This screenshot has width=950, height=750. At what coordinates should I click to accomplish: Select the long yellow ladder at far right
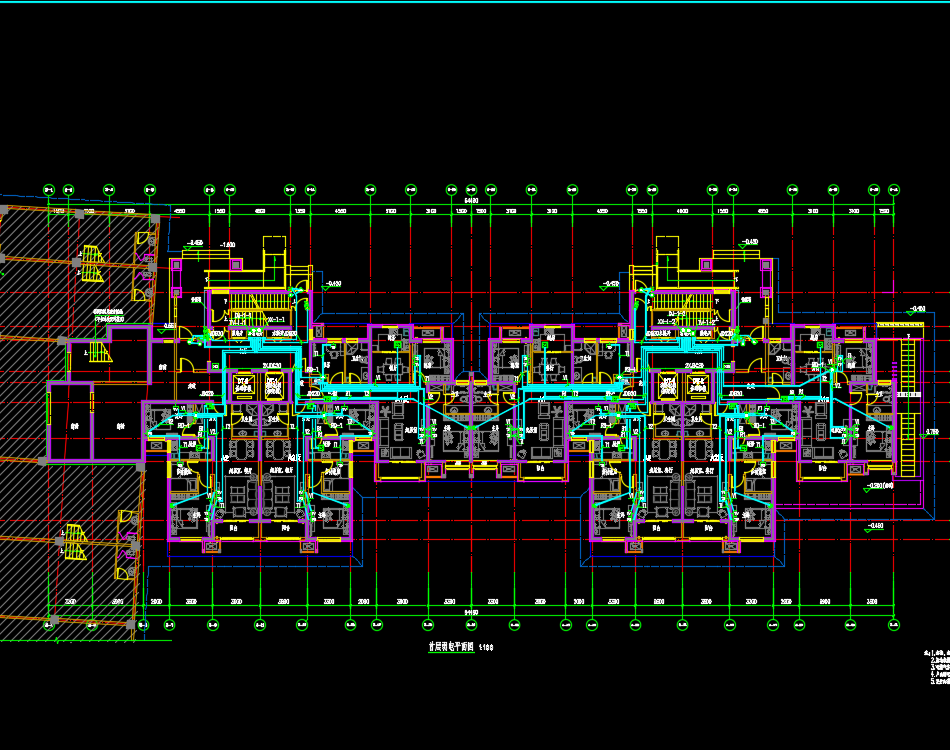pos(907,410)
